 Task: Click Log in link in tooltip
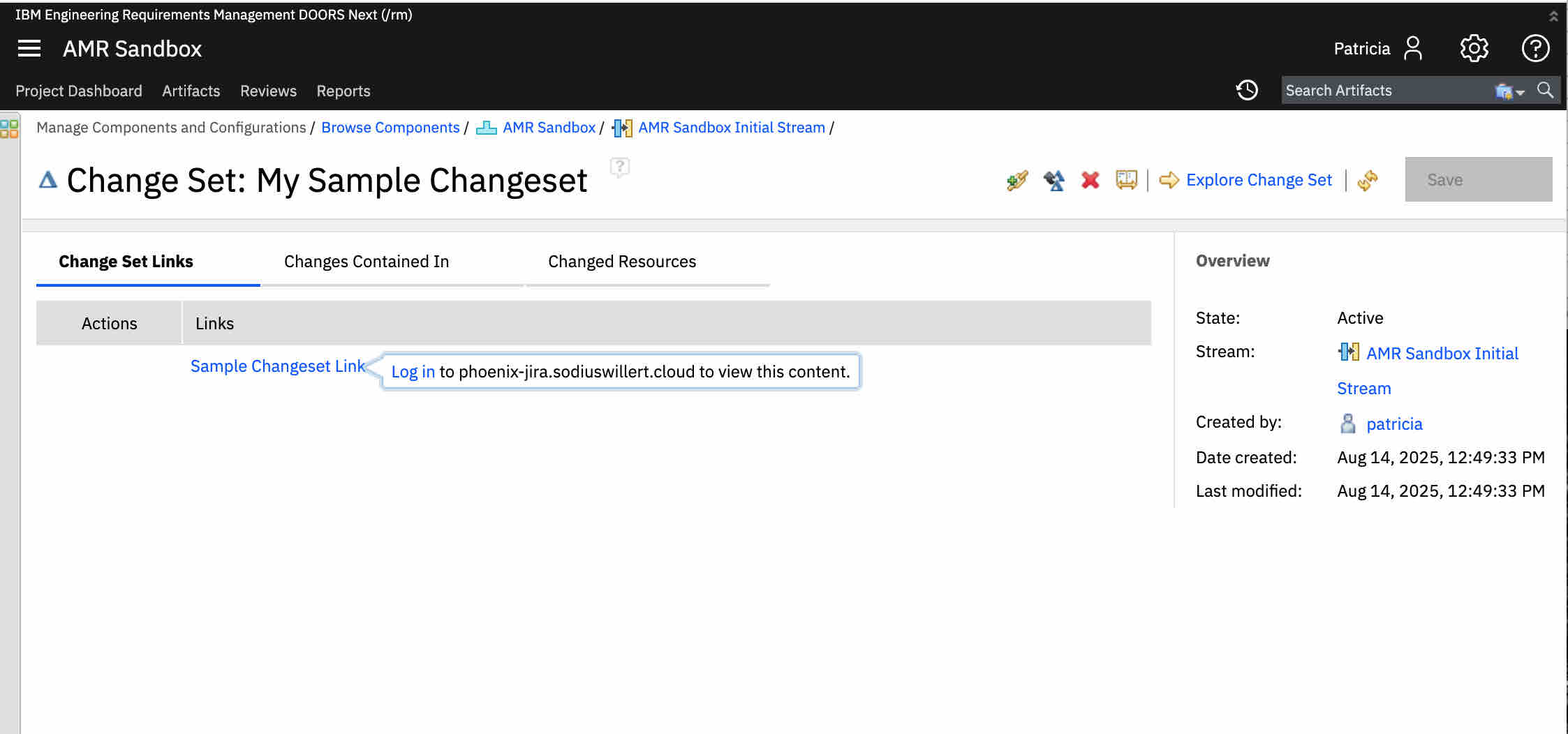click(413, 372)
